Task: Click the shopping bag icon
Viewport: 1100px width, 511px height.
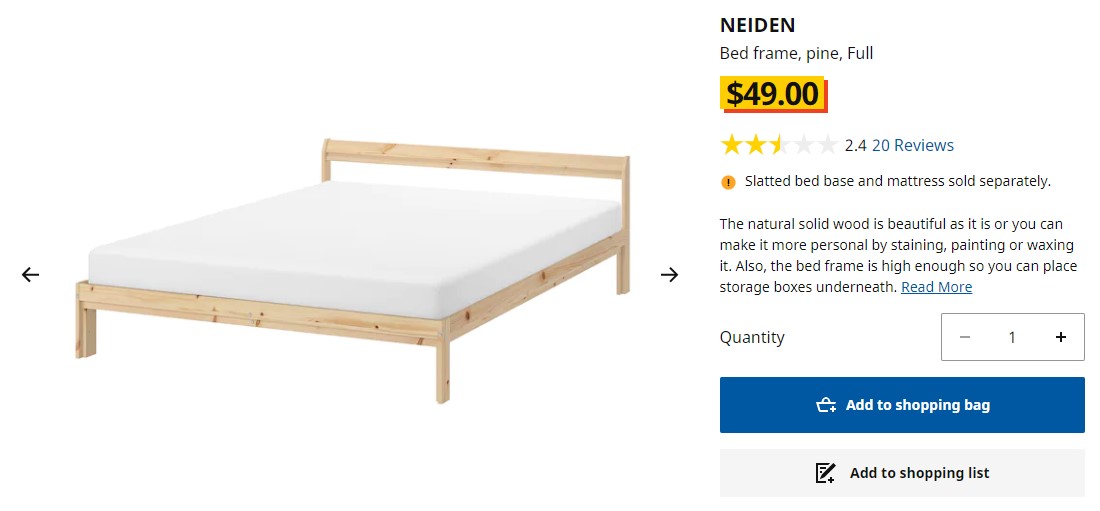Action: 826,405
